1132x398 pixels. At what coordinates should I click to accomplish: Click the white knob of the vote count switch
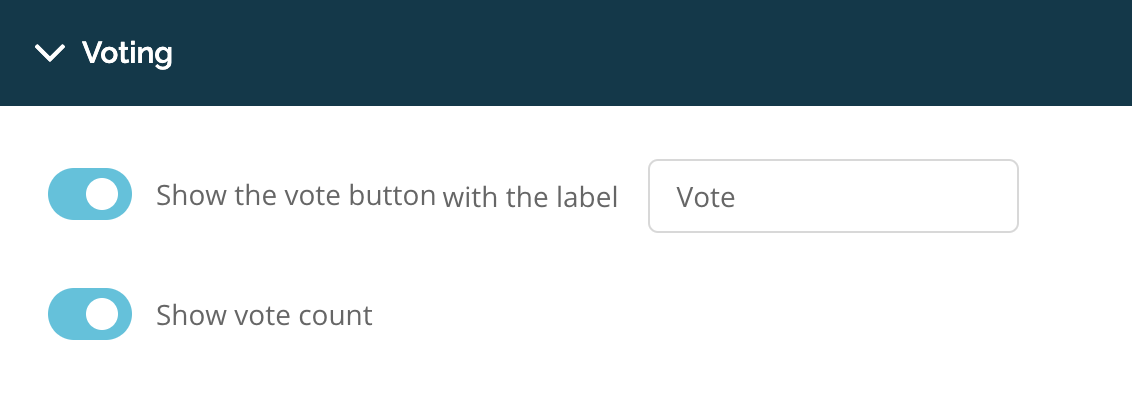[x=102, y=314]
